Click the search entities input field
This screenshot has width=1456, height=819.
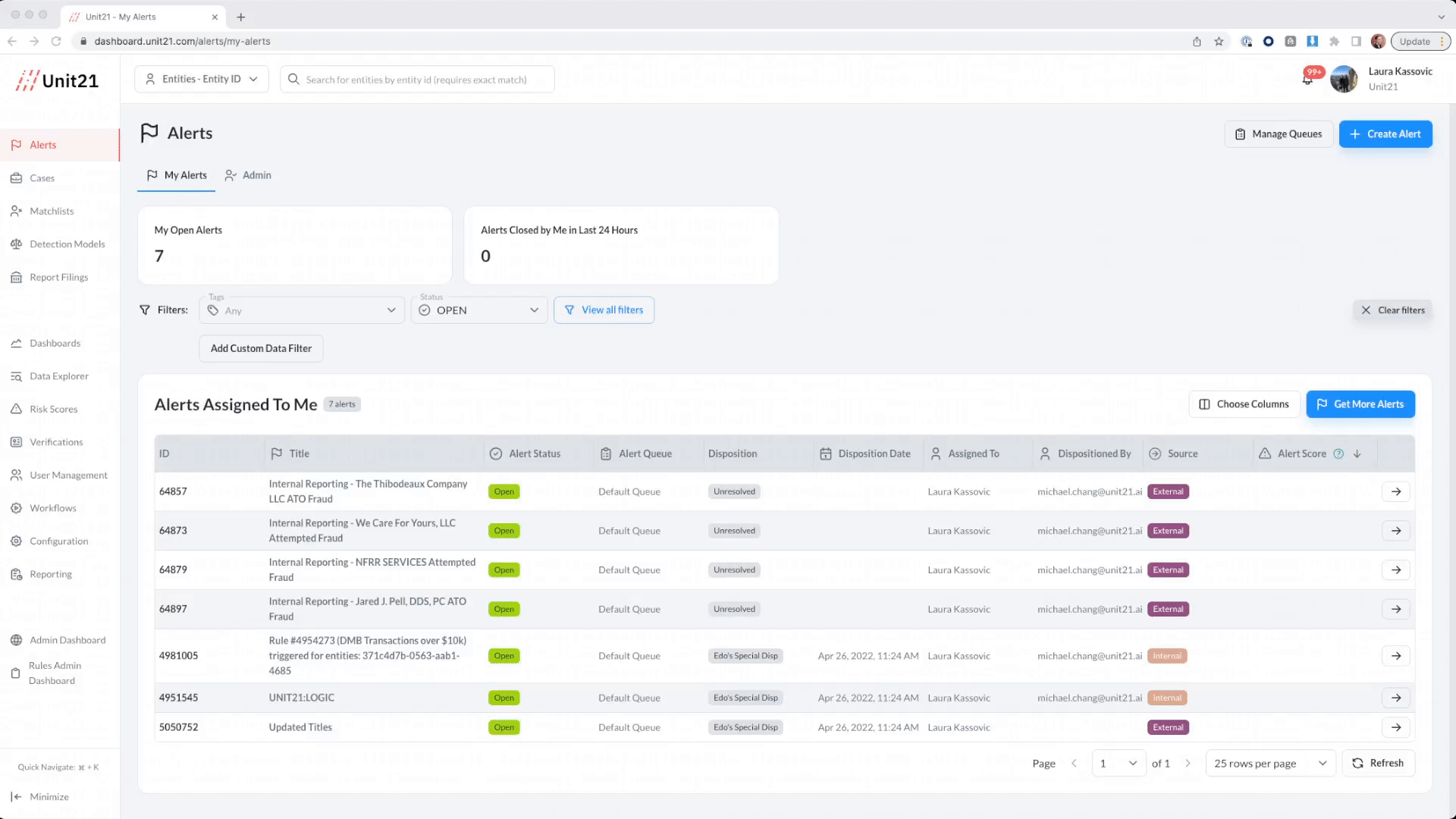coord(417,79)
